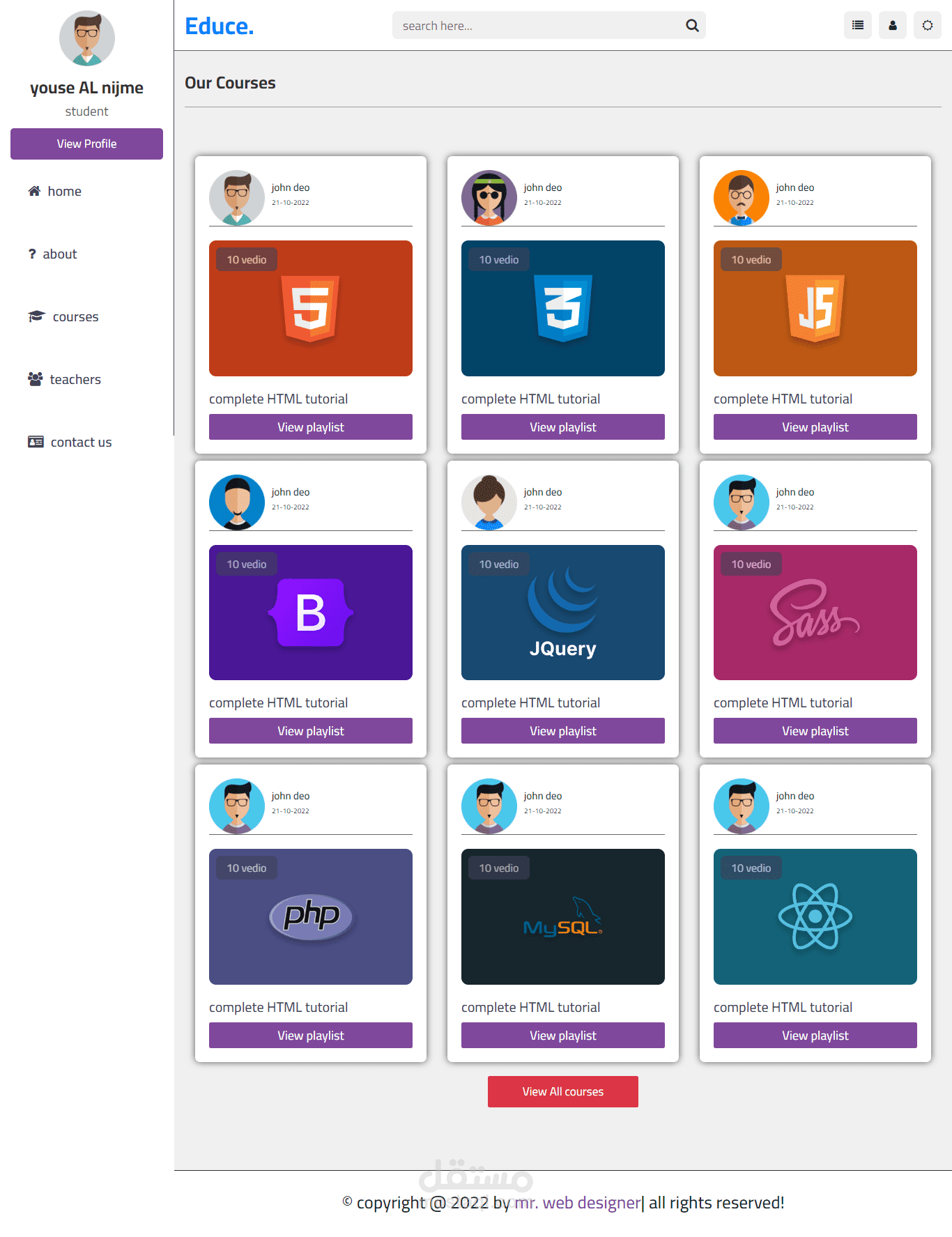Click View playlist under HTML5 course
The image size is (952, 1237).
[311, 427]
